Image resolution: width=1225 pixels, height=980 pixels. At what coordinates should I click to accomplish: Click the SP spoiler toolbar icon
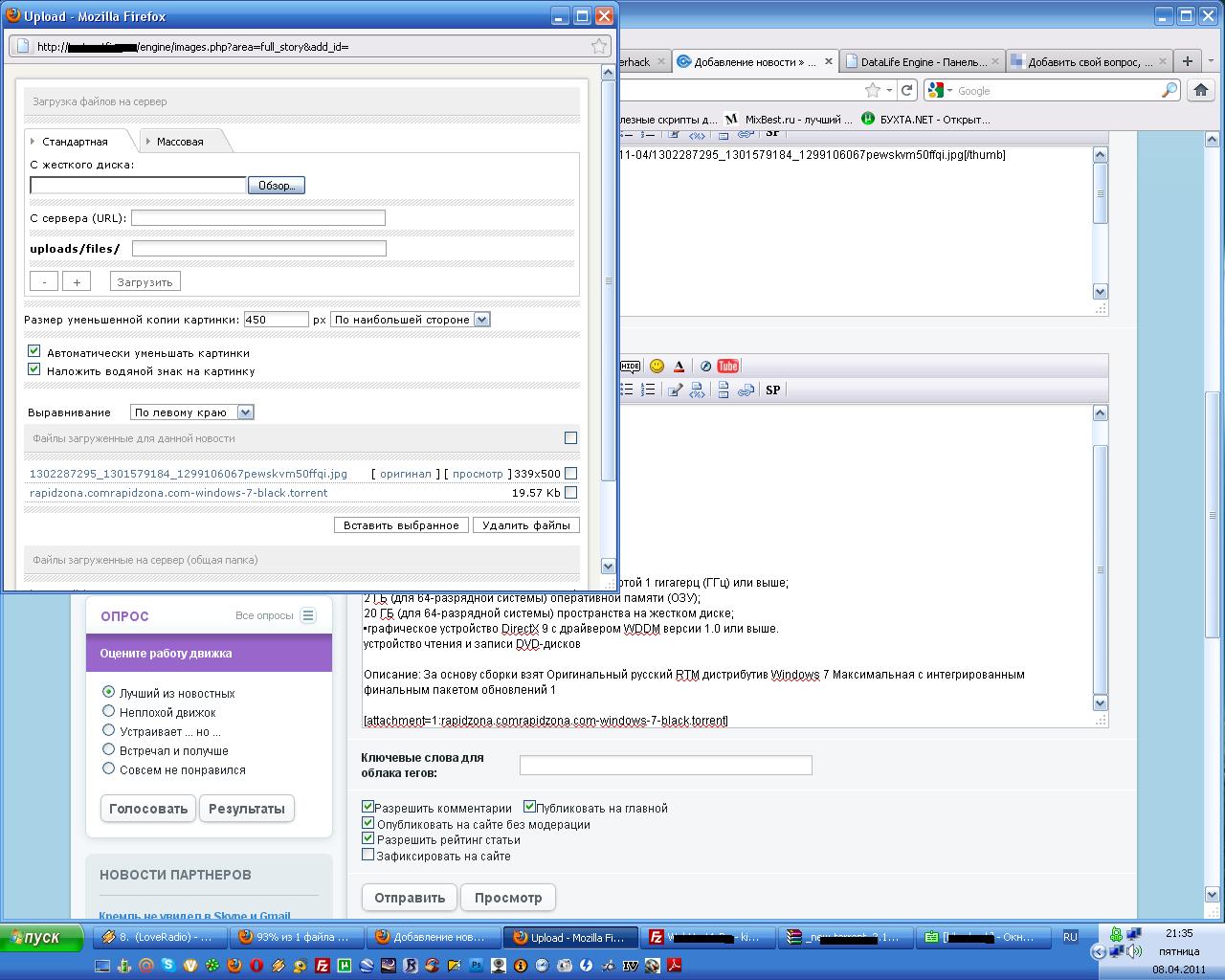[772, 390]
